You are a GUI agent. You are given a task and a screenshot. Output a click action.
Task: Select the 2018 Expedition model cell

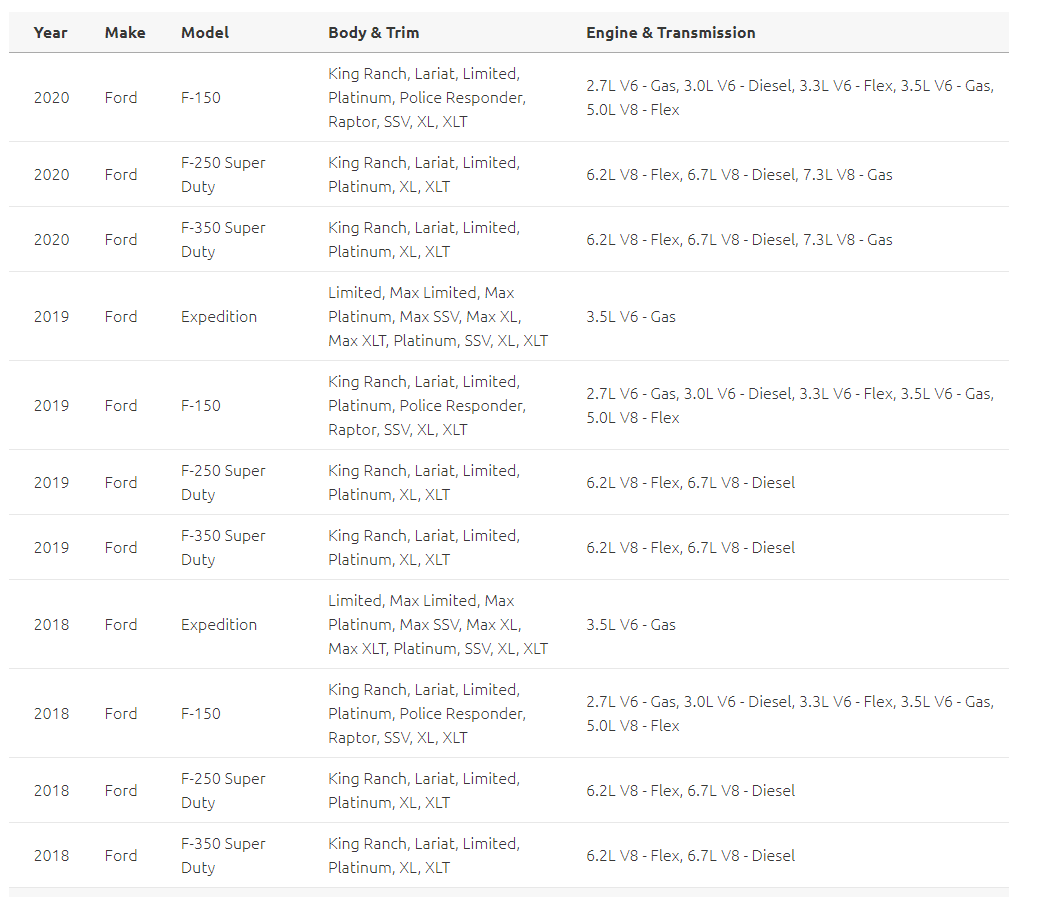click(x=219, y=625)
